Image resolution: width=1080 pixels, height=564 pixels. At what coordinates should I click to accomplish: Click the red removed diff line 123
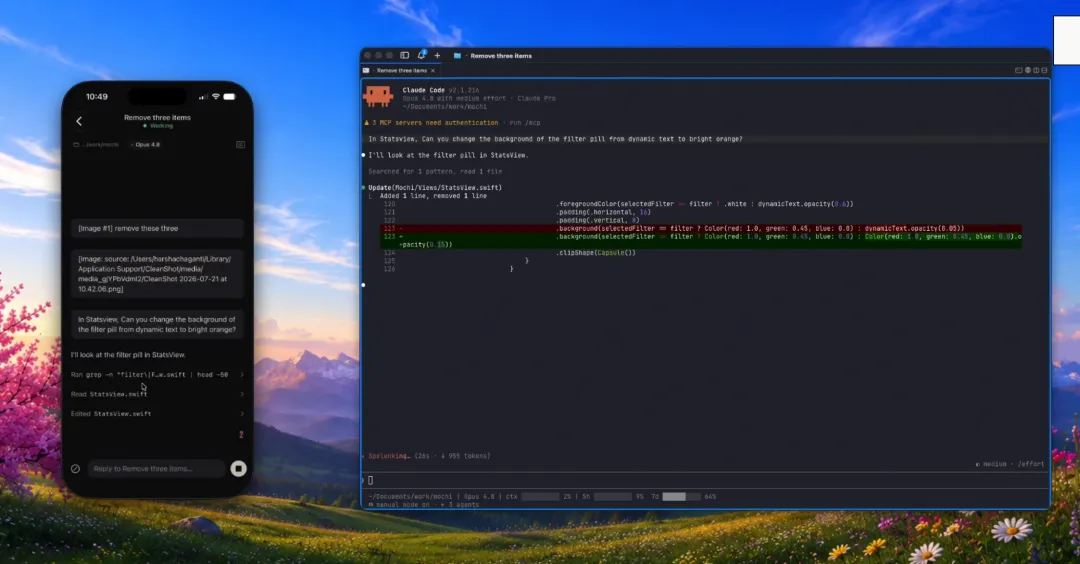pos(700,228)
